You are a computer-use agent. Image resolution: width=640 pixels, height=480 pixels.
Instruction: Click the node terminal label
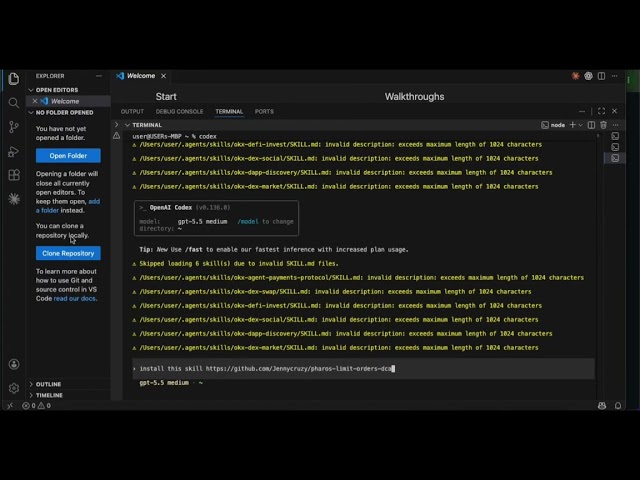[553, 125]
